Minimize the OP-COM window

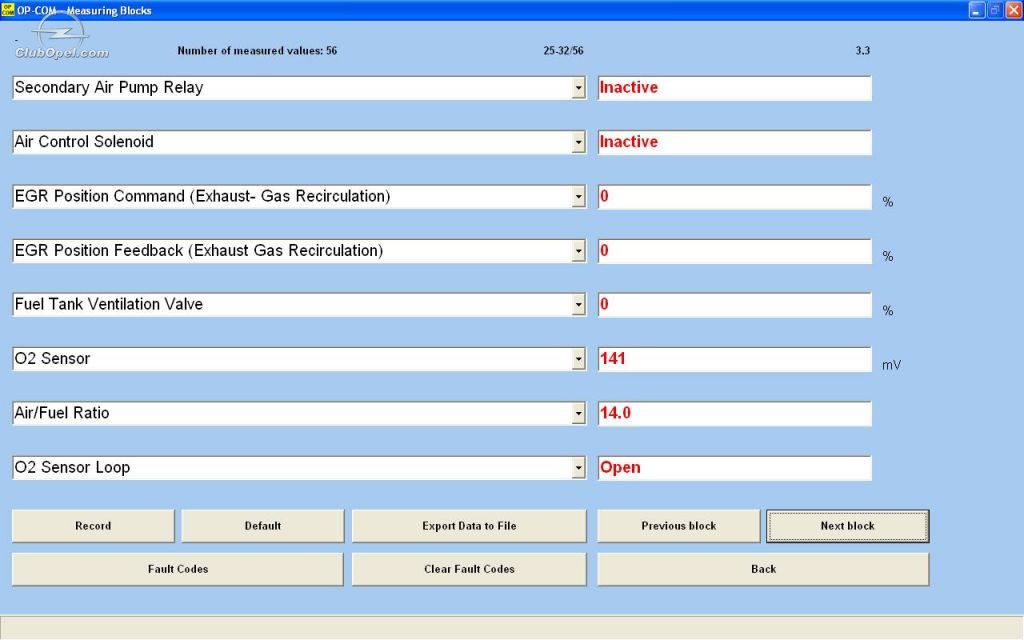coord(976,10)
